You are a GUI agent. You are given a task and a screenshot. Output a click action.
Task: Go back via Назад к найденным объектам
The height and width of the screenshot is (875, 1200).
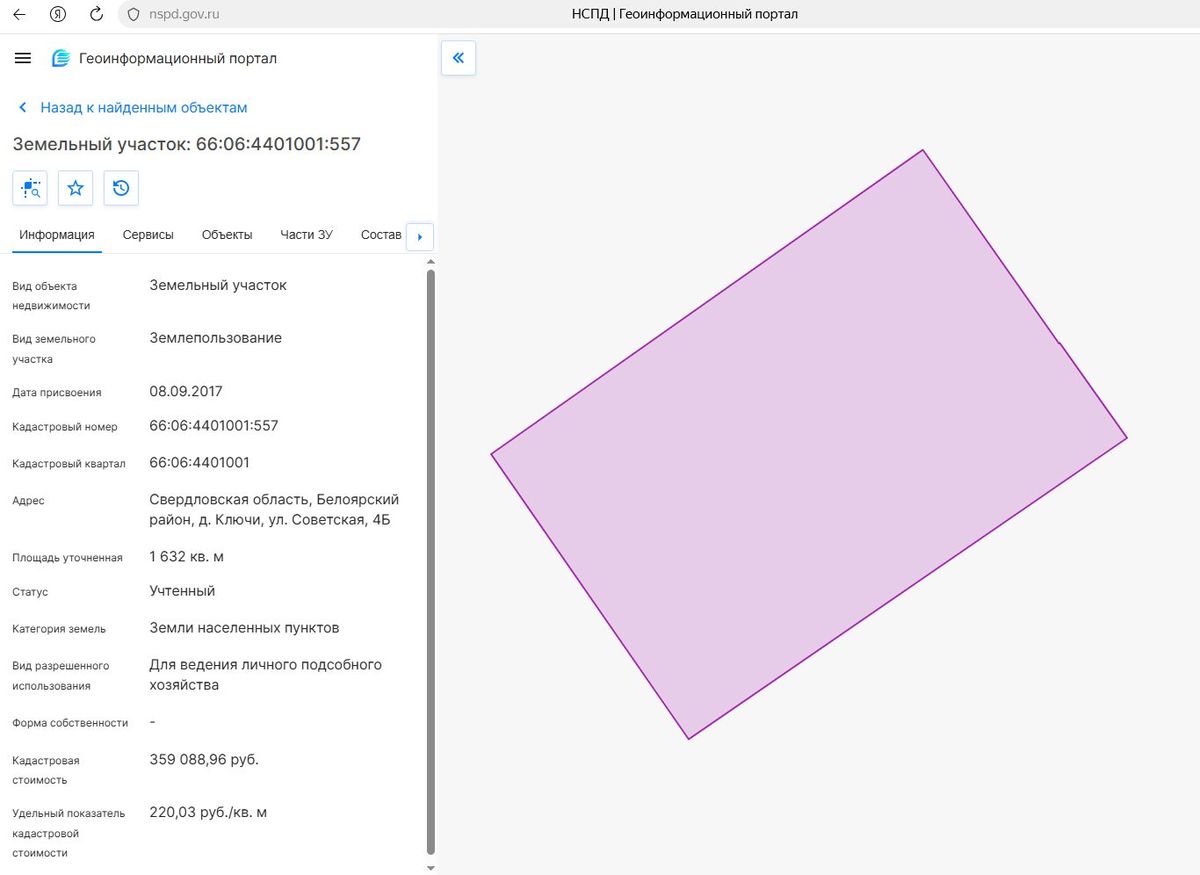[x=133, y=107]
